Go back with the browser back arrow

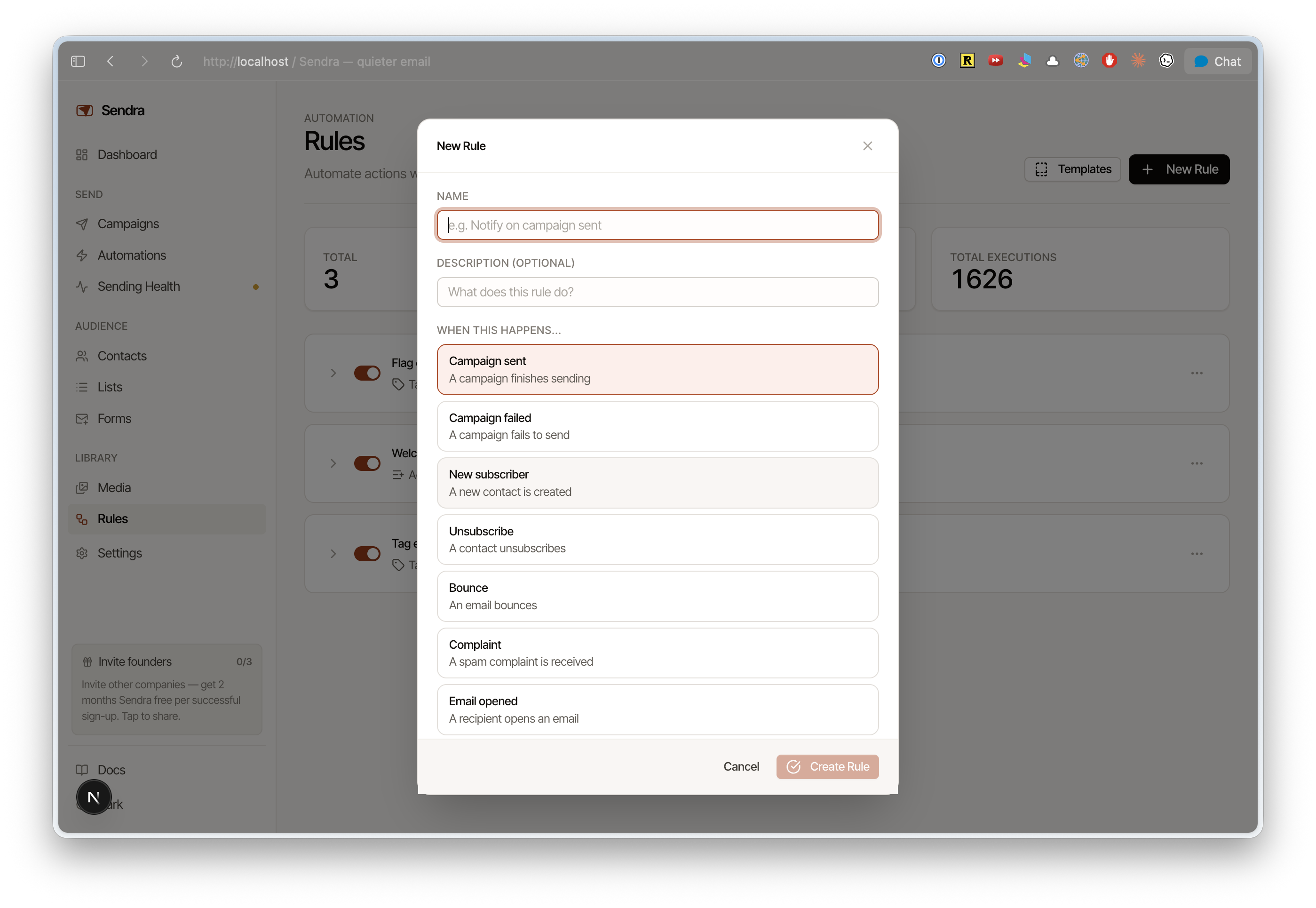pos(111,62)
